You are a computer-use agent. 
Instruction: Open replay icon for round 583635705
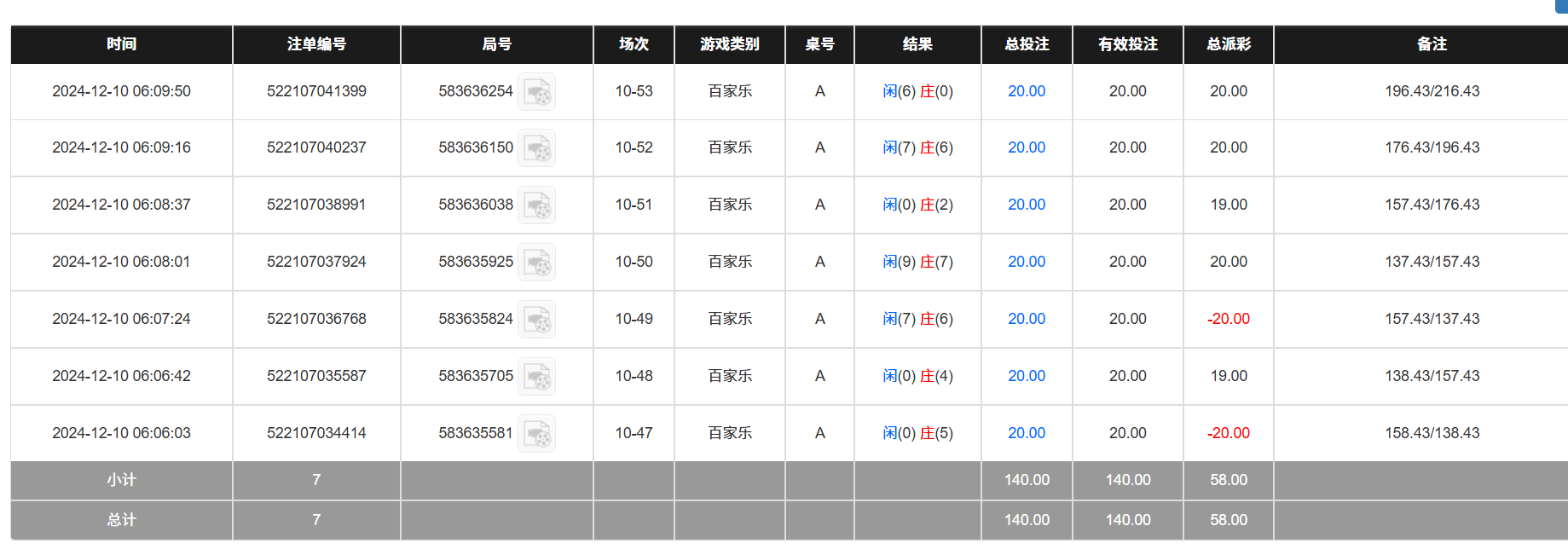(x=537, y=377)
